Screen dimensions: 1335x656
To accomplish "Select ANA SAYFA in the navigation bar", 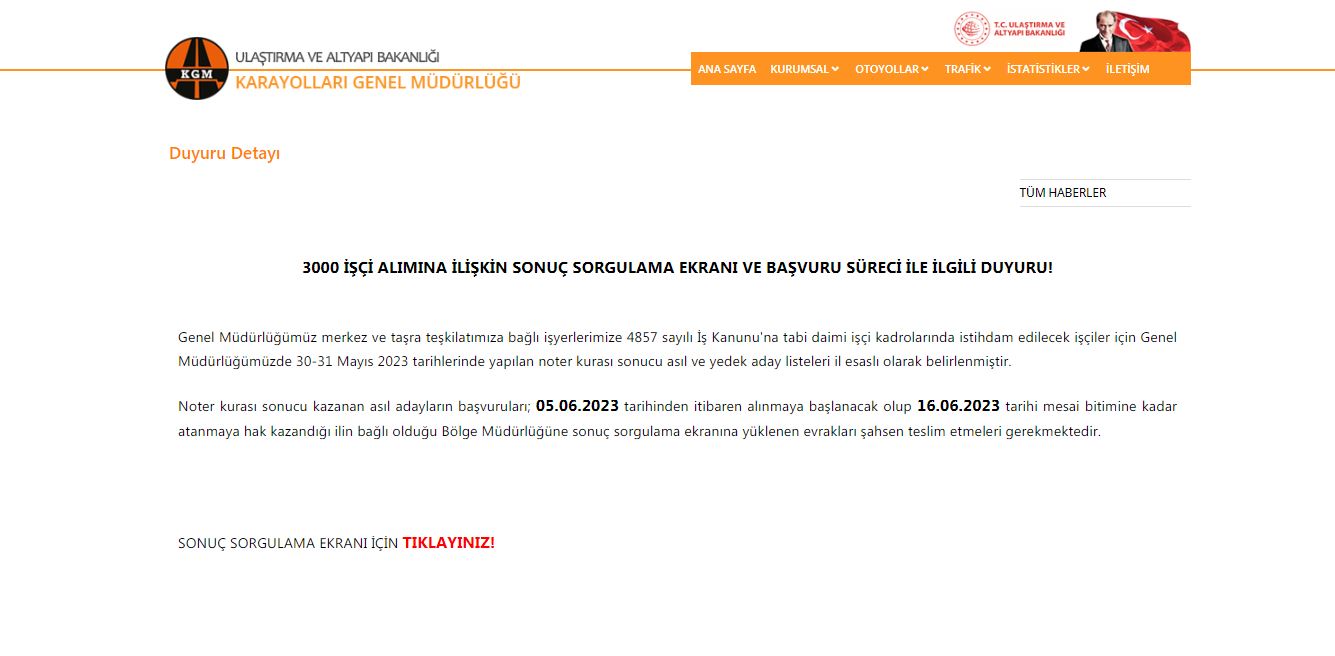I will [728, 69].
